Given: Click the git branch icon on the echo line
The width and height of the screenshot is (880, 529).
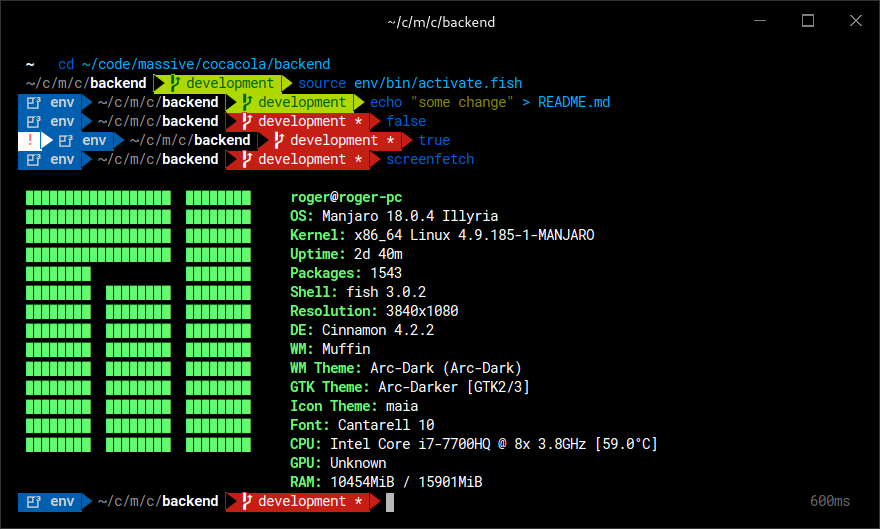Looking at the screenshot, I should (247, 103).
